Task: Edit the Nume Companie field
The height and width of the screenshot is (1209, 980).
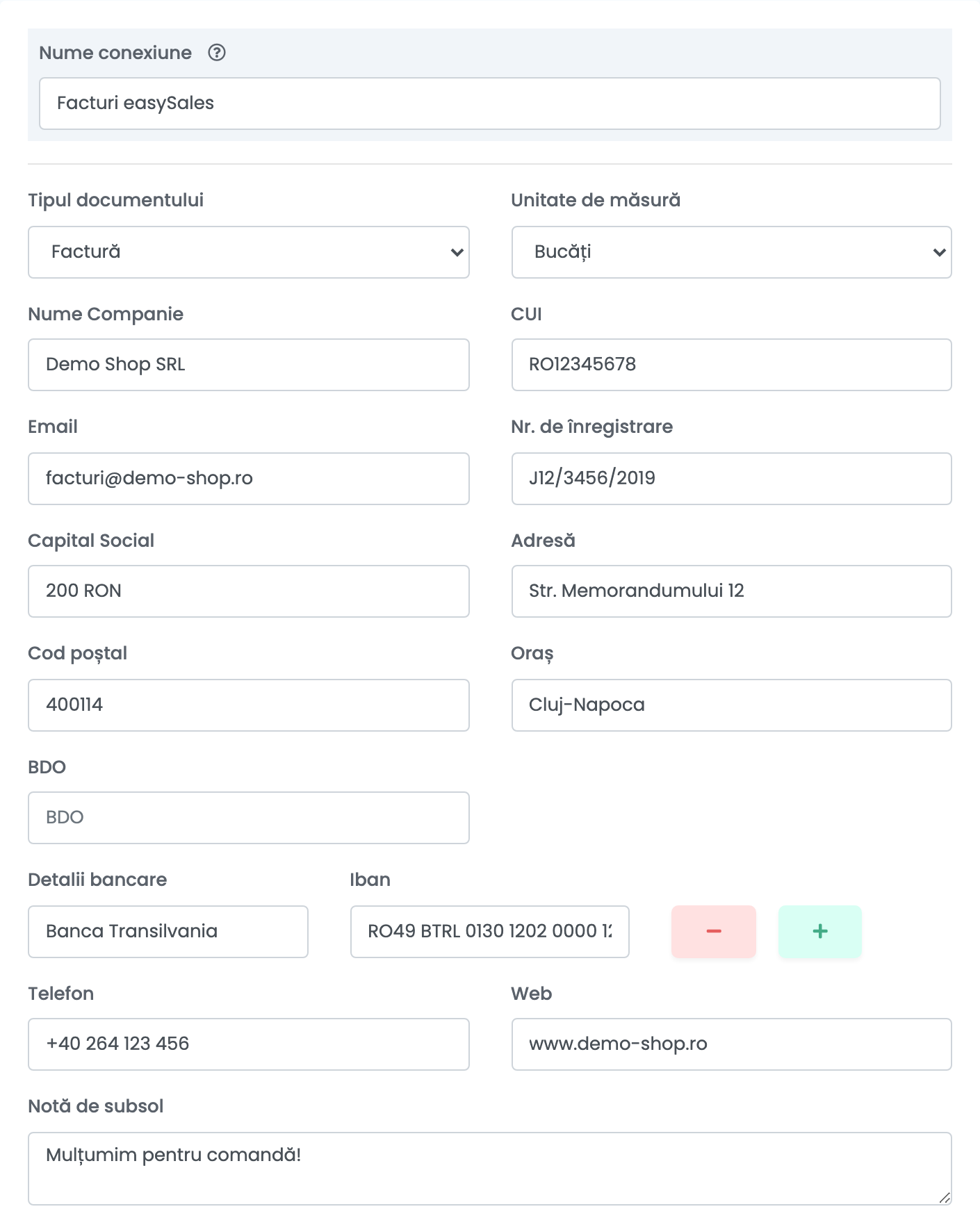Action: click(249, 365)
